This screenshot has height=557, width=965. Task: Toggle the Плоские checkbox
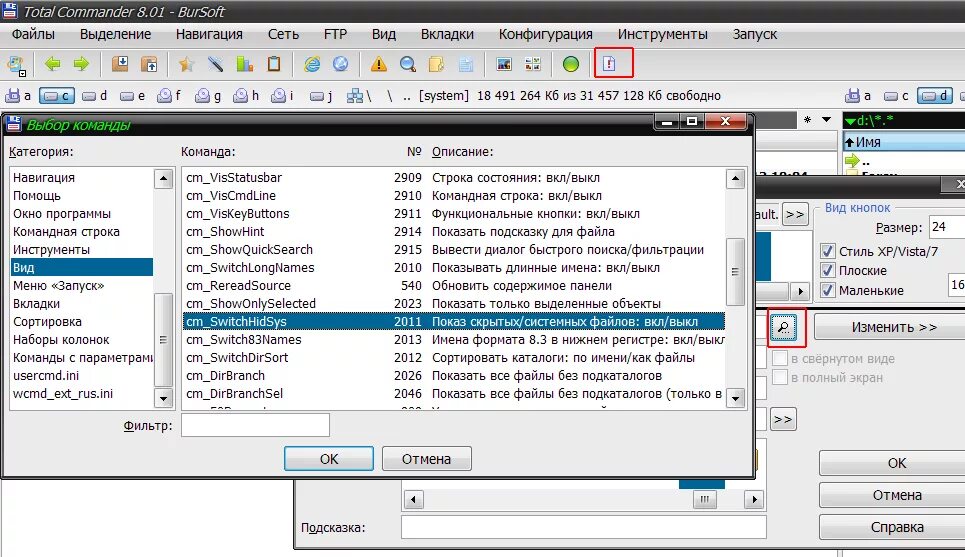pos(828,270)
